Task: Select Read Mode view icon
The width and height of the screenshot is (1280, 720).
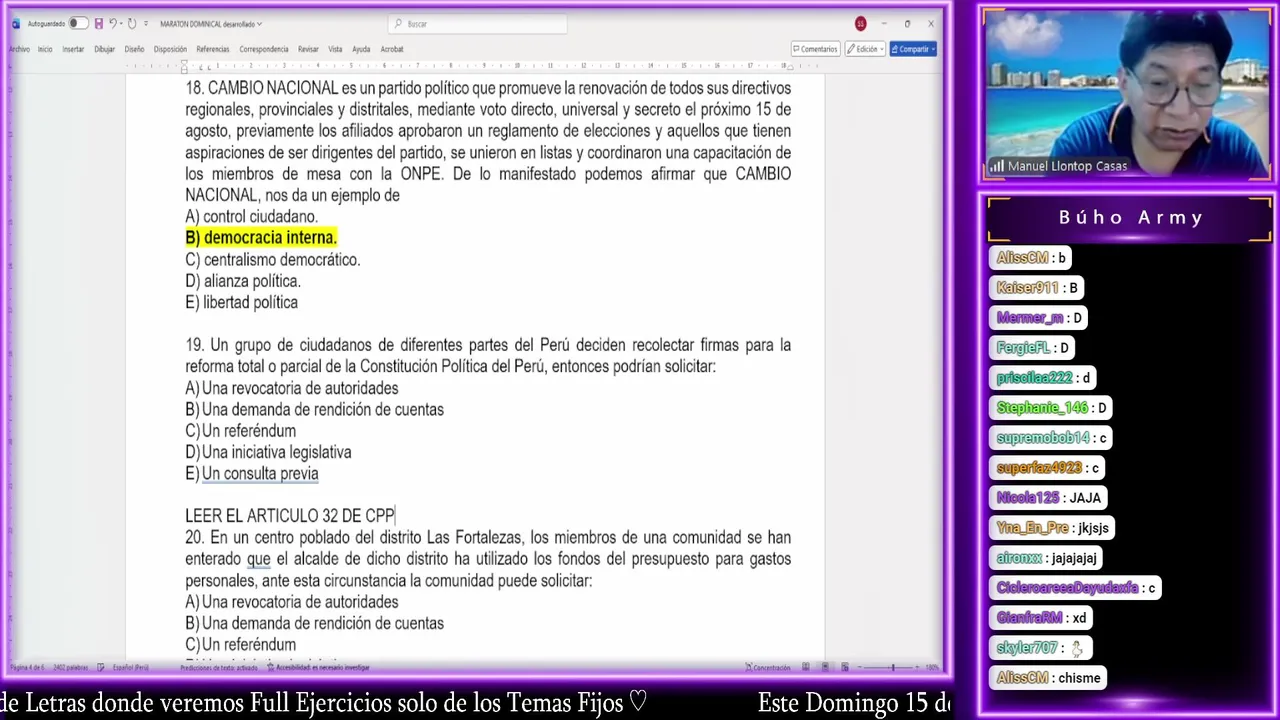Action: pyautogui.click(x=805, y=667)
